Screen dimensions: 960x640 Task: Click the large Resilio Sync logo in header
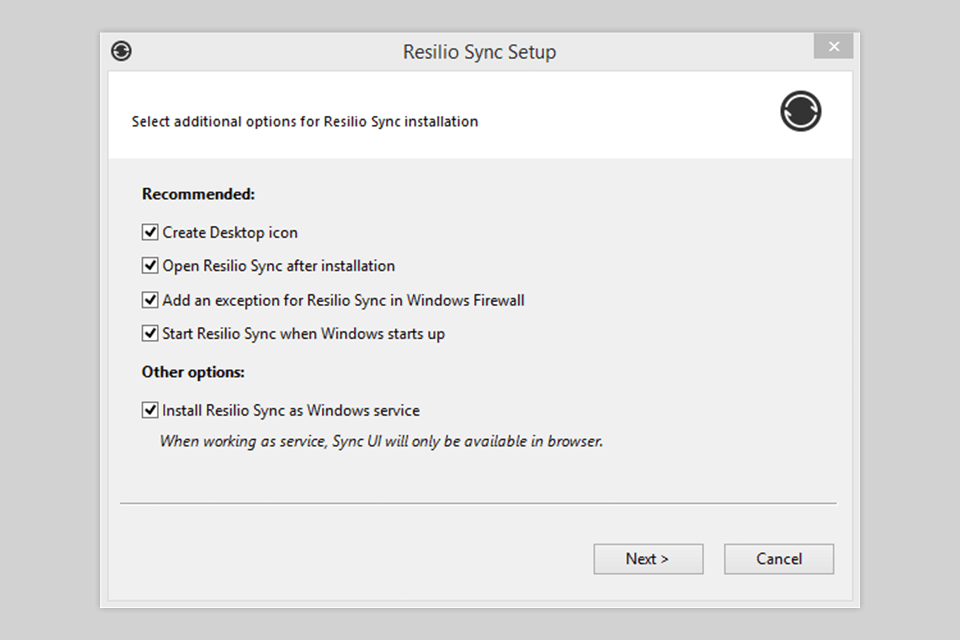[x=800, y=111]
